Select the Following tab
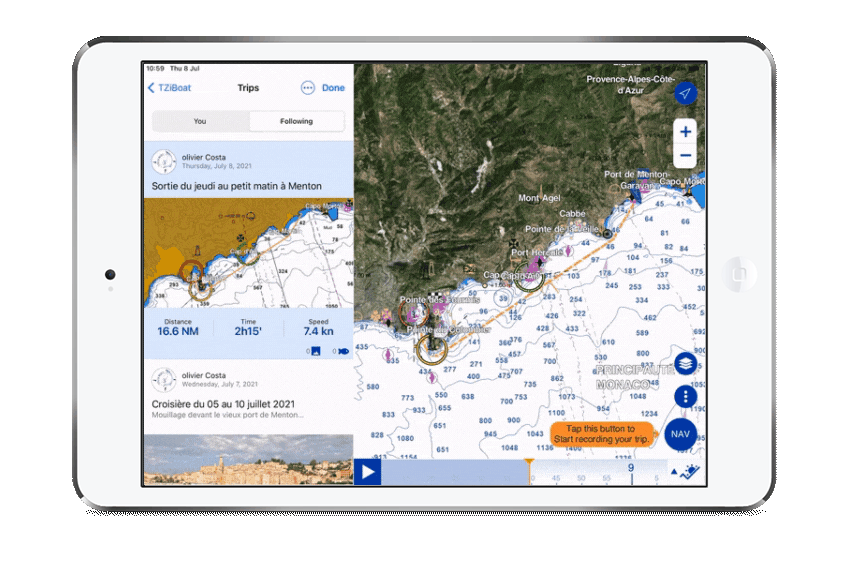 tap(295, 120)
